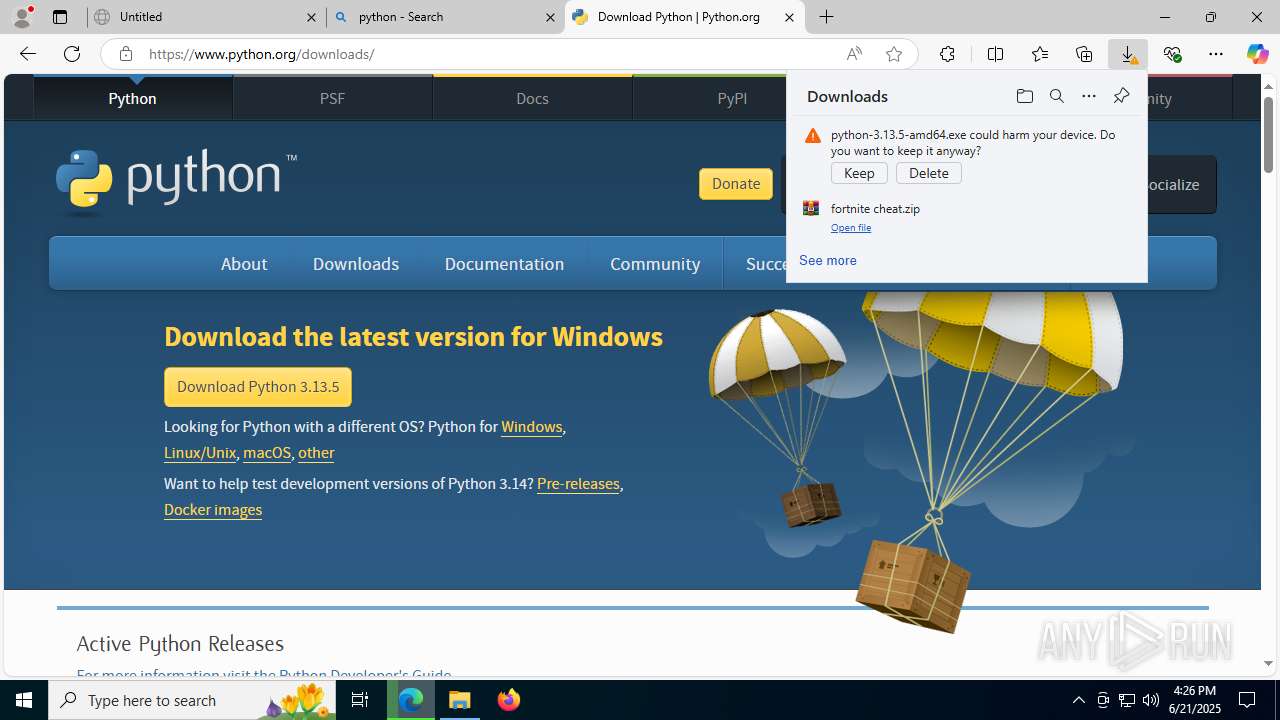Click the python logo
The height and width of the screenshot is (720, 1280).
176,182
